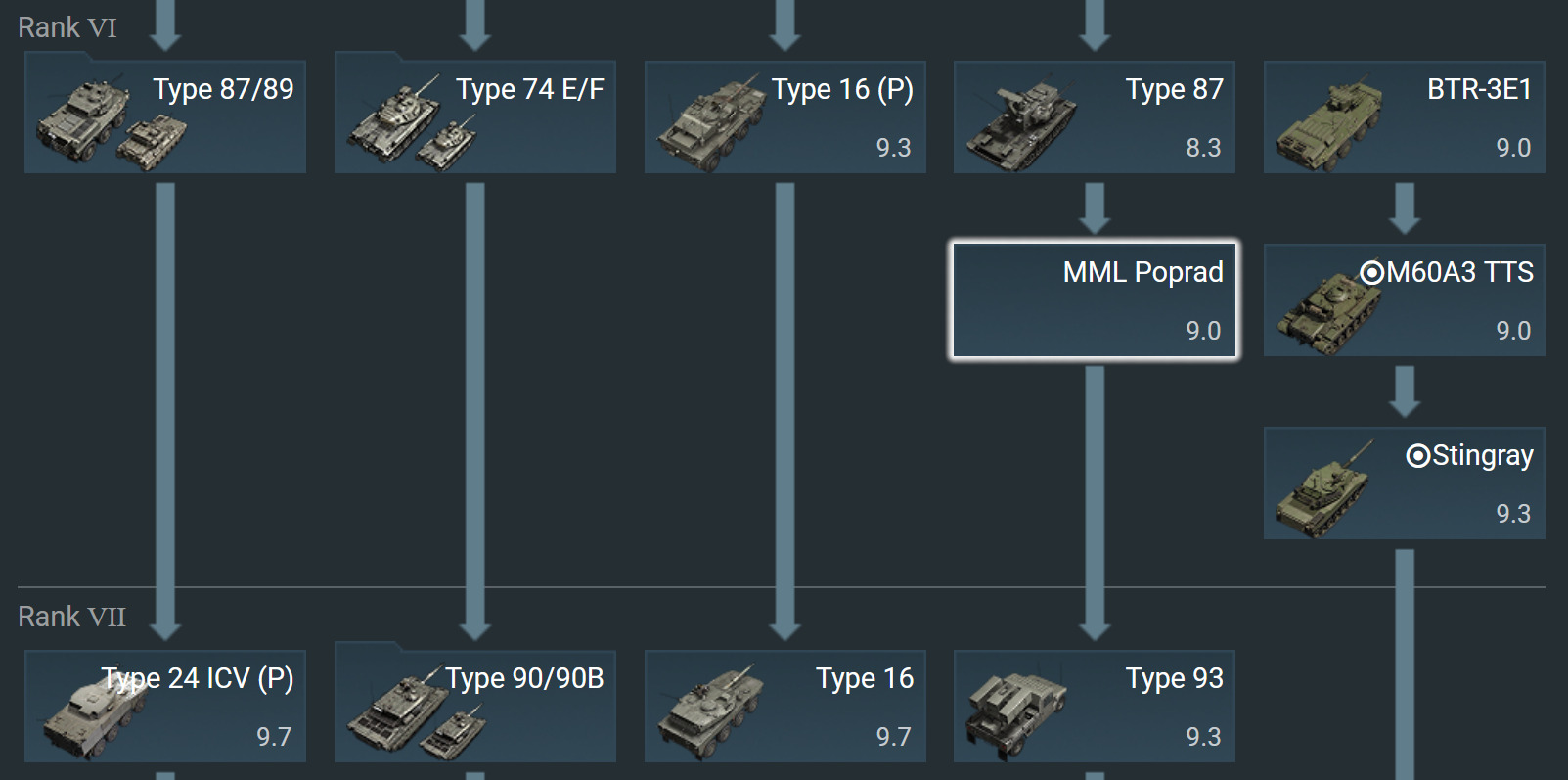Select the M60A3 TTS tank icon

point(1330,311)
